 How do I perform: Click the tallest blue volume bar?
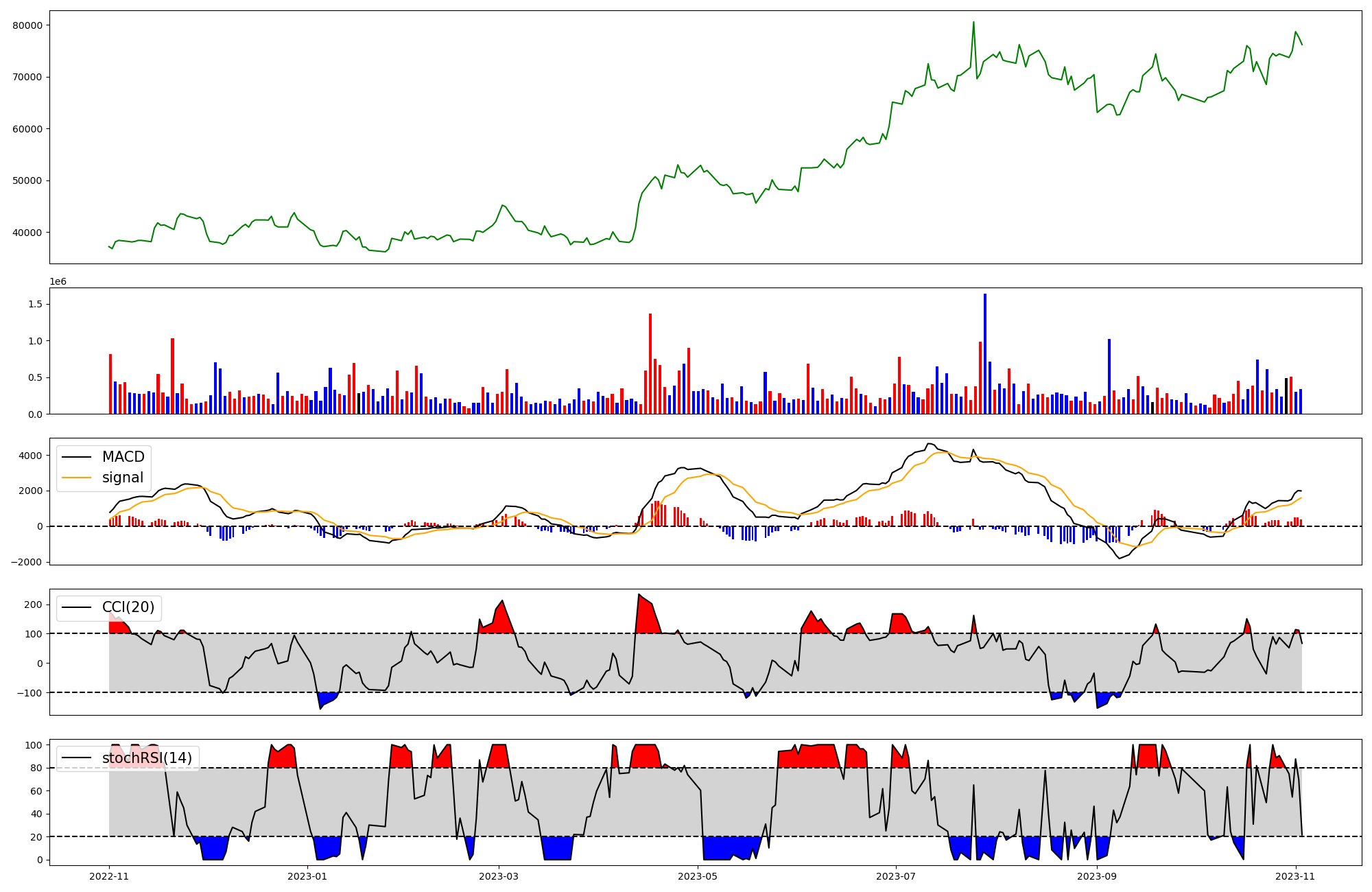[985, 353]
